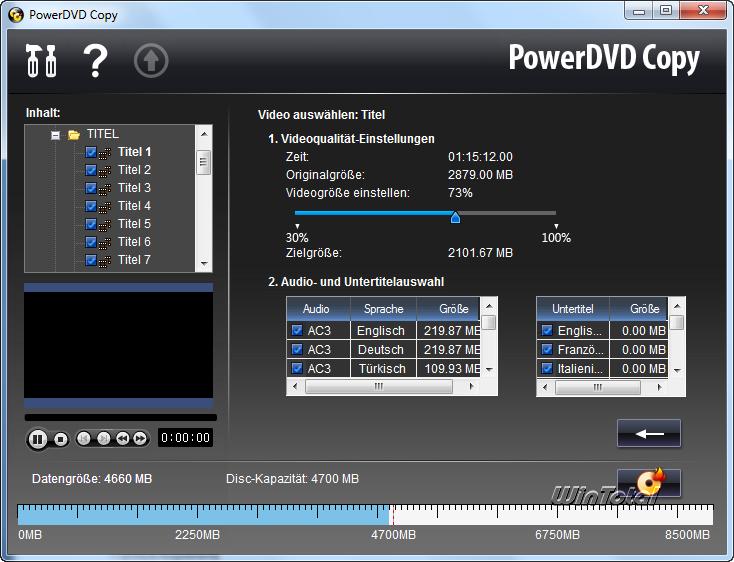Click the disc capacity usage bar
Image resolution: width=734 pixels, height=562 pixels.
tap(365, 515)
